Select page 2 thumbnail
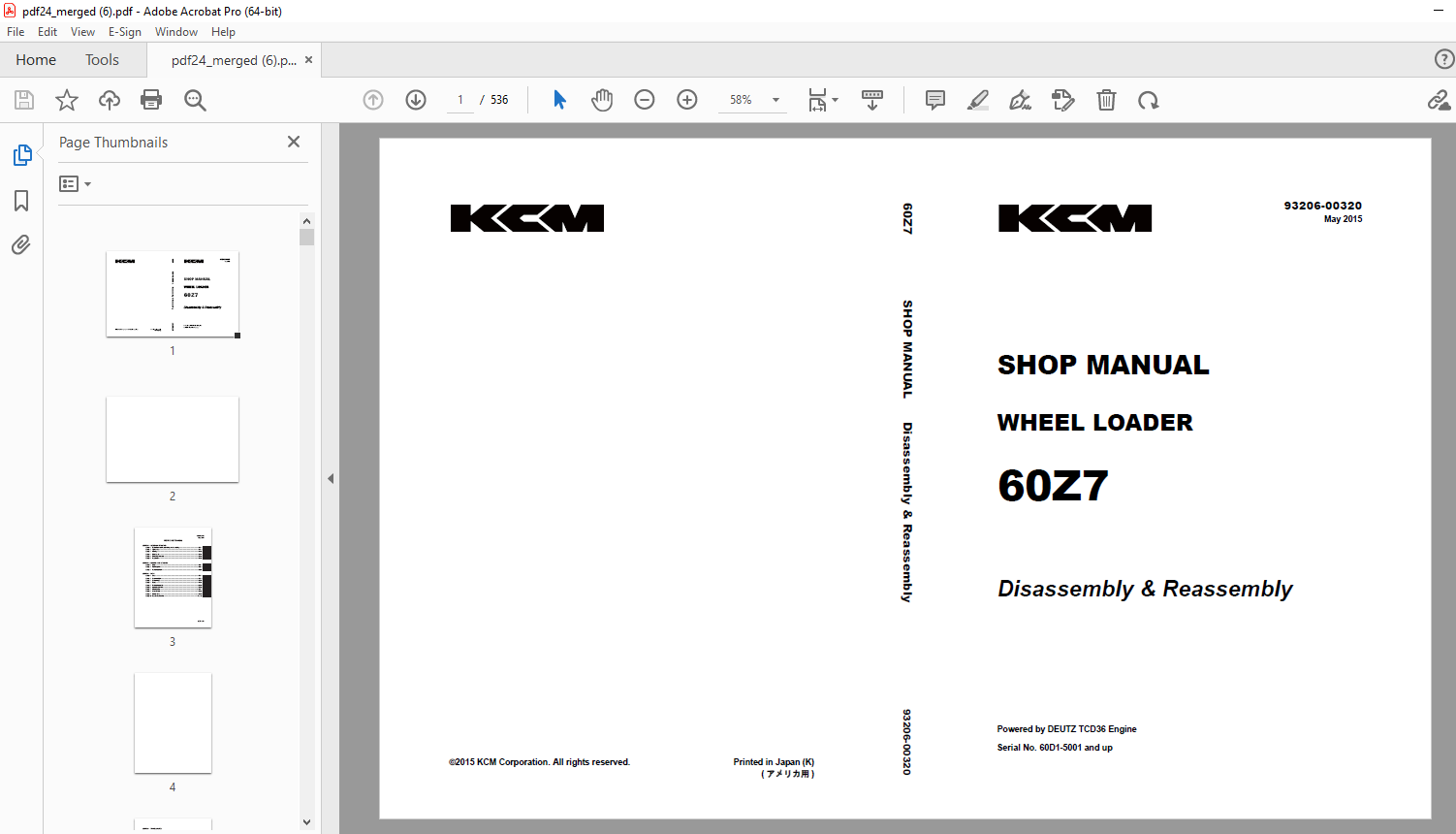The height and width of the screenshot is (834, 1456). [x=173, y=439]
